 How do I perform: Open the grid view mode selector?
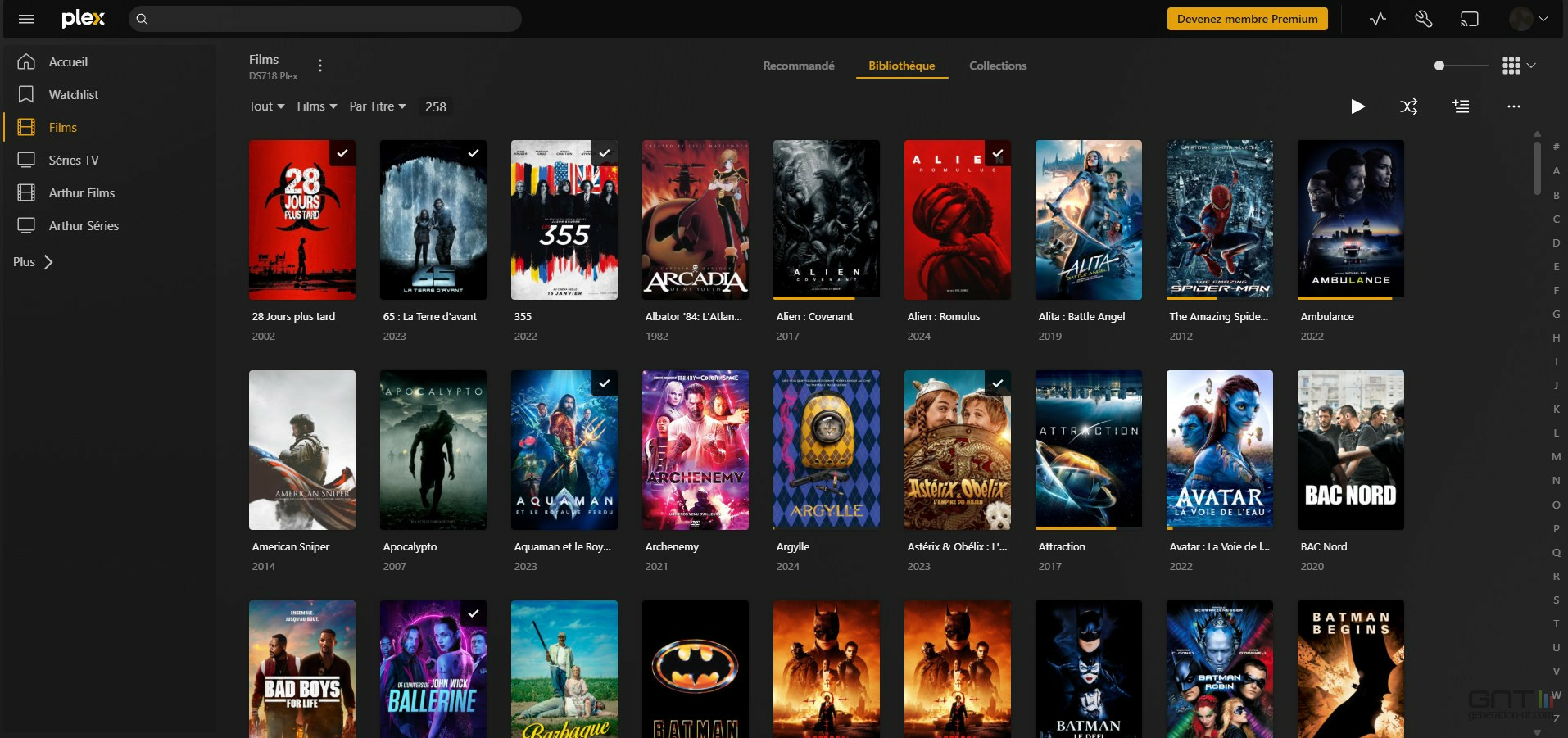[1519, 66]
